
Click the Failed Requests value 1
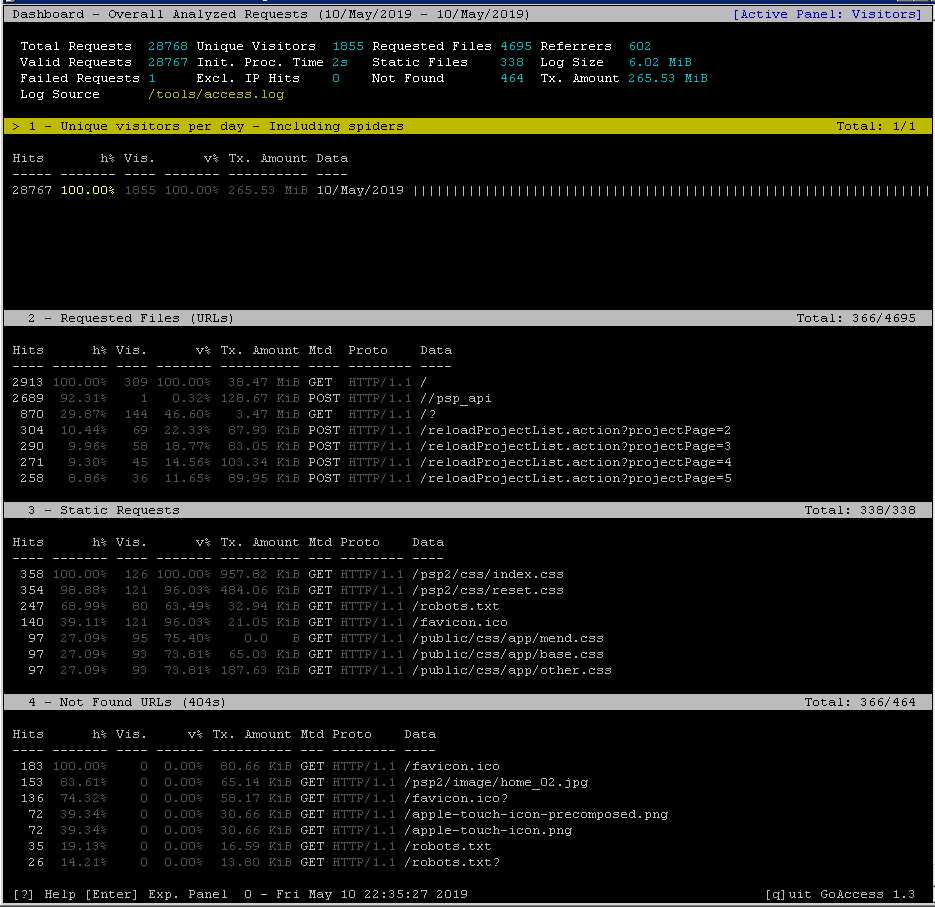[x=152, y=78]
